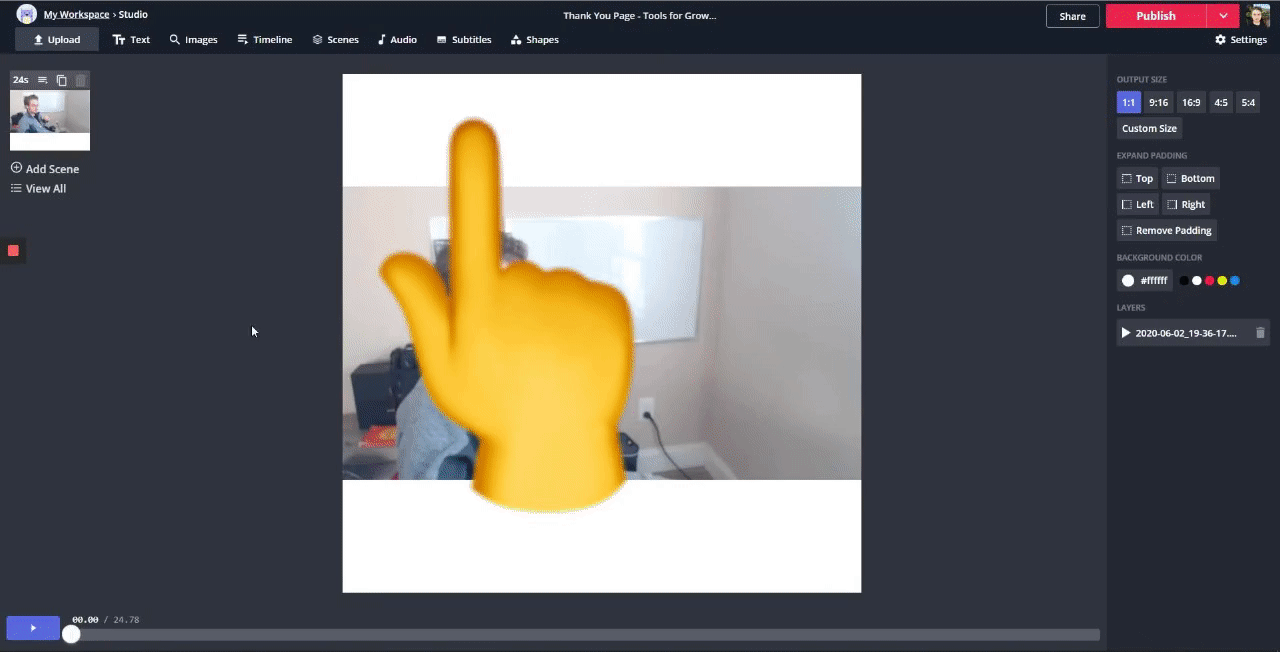Choose the red background color swatch

tap(1209, 281)
